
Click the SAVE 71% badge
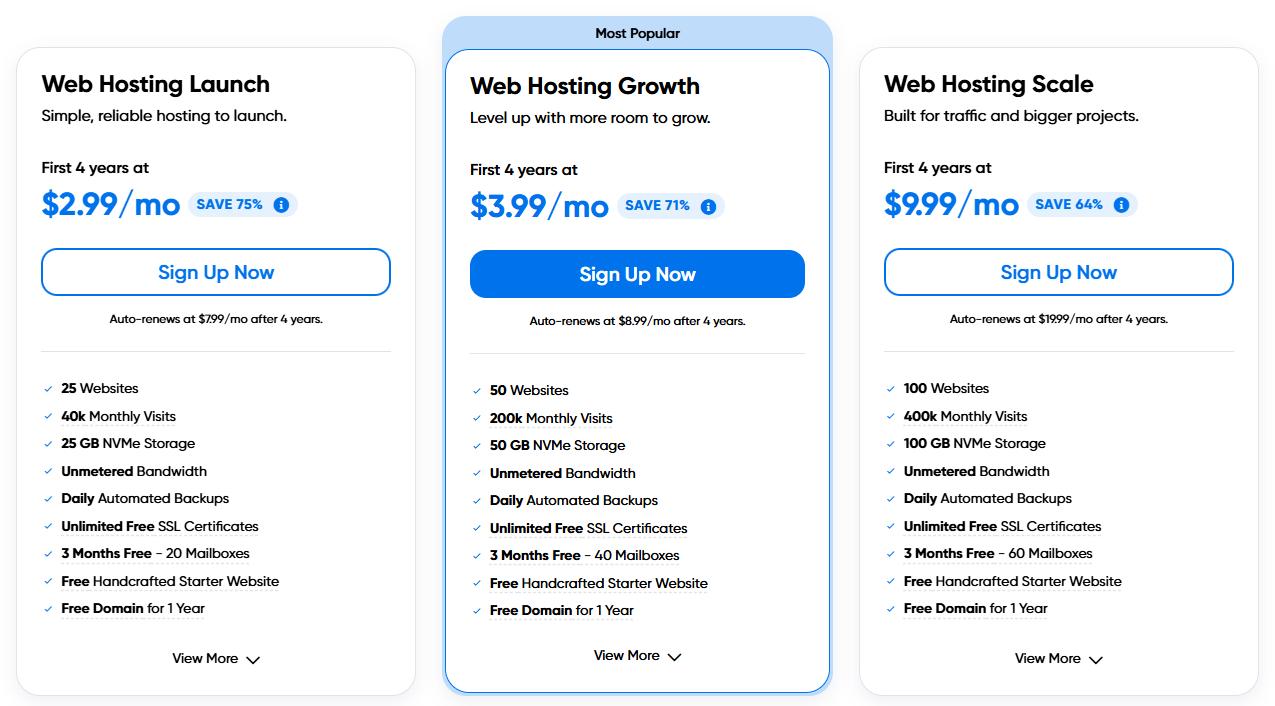coord(657,206)
